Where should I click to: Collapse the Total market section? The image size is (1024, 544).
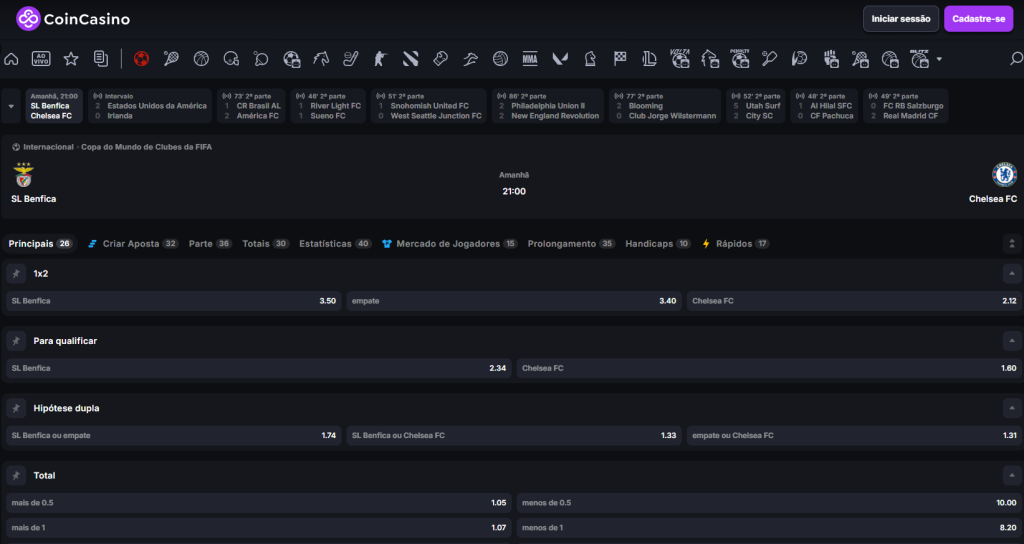point(1012,475)
